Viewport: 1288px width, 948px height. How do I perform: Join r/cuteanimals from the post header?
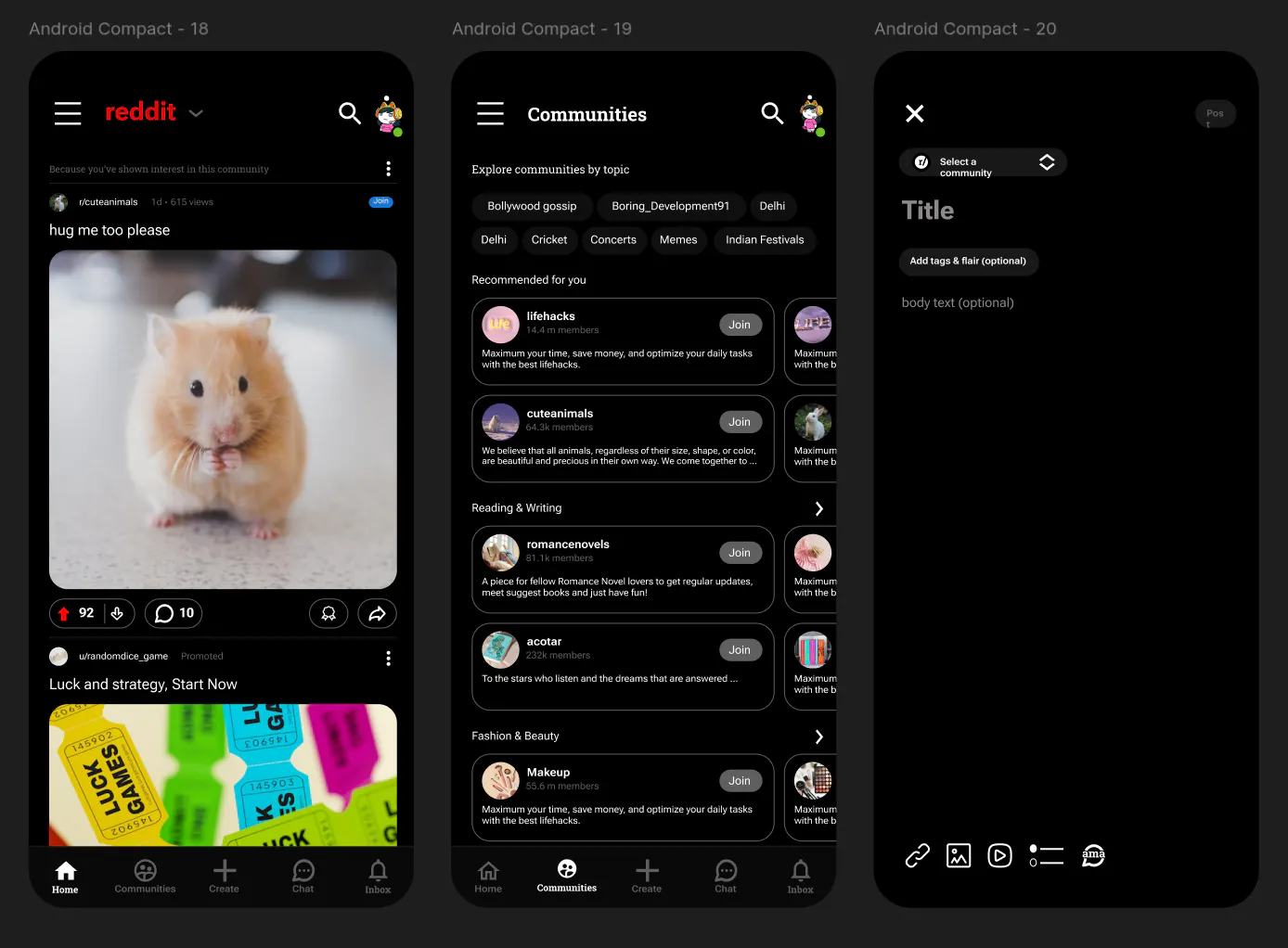coord(381,201)
